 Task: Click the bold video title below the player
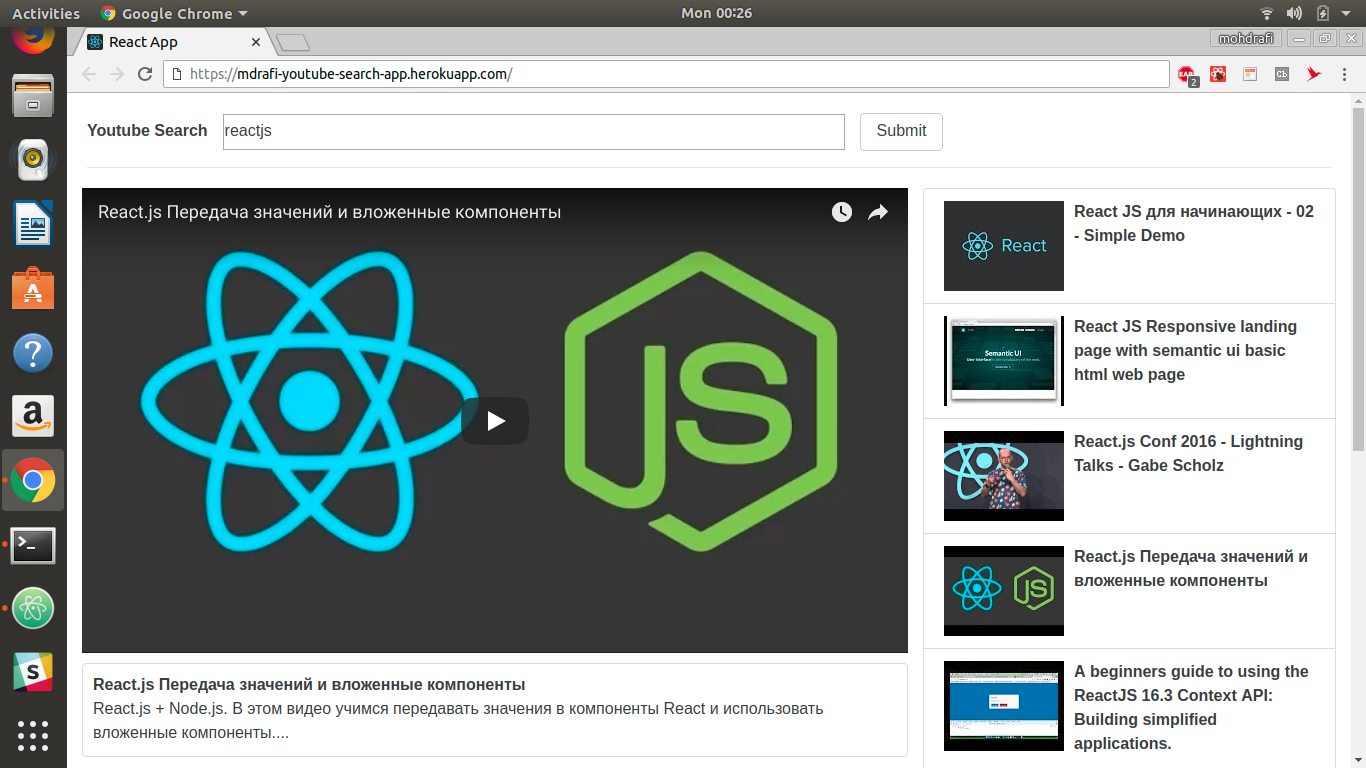[x=309, y=685]
